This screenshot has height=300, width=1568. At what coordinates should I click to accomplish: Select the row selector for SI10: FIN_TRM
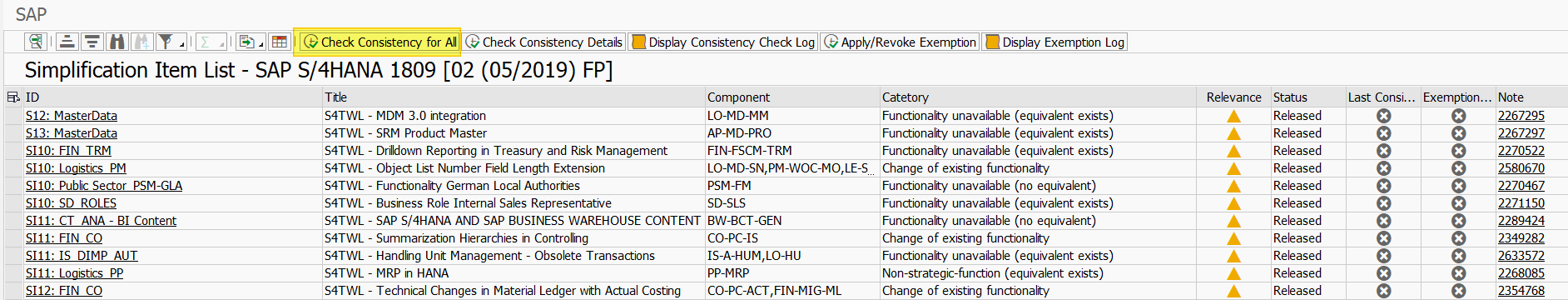[13, 151]
